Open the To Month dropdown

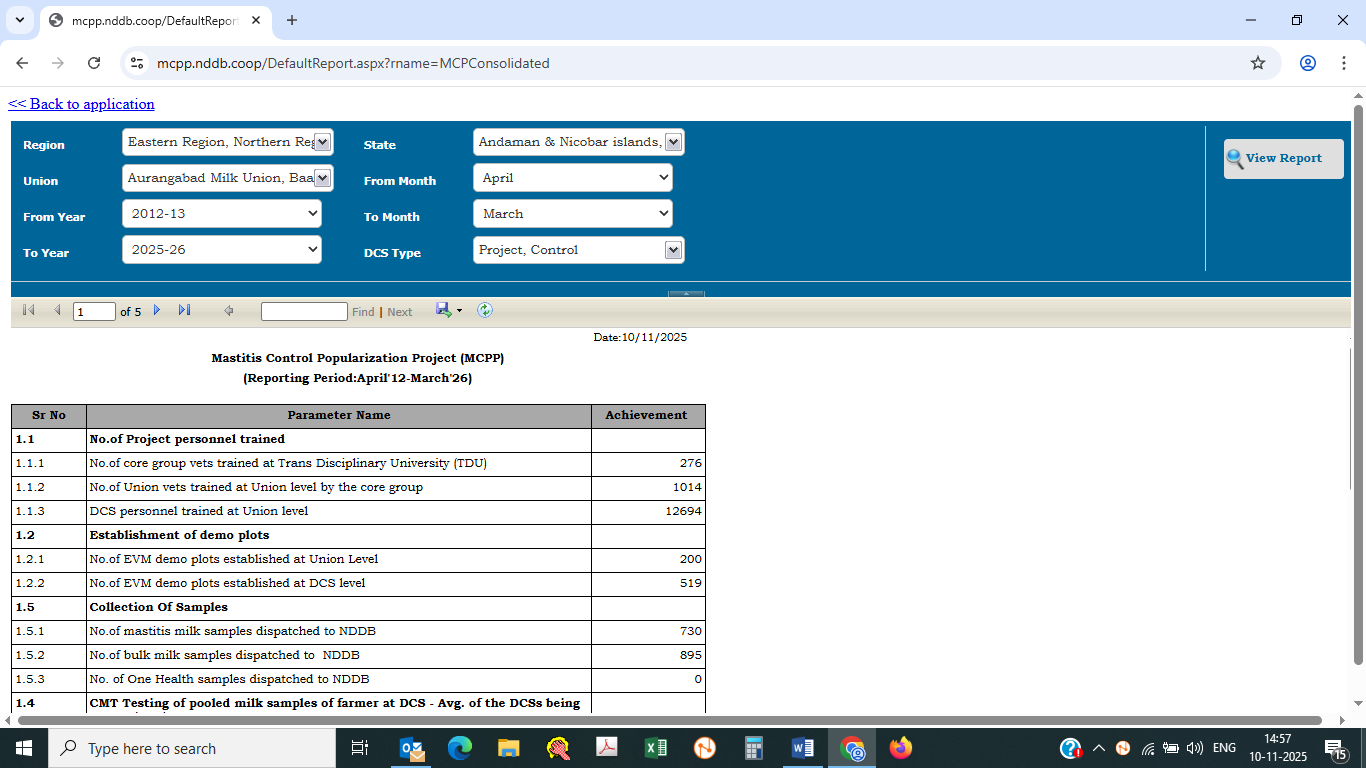572,214
